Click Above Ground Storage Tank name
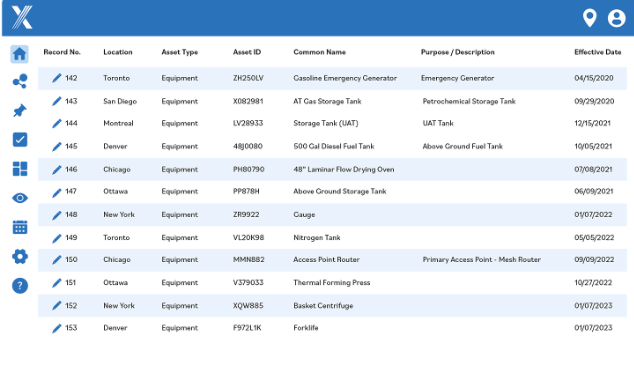634x381 pixels. 340,191
